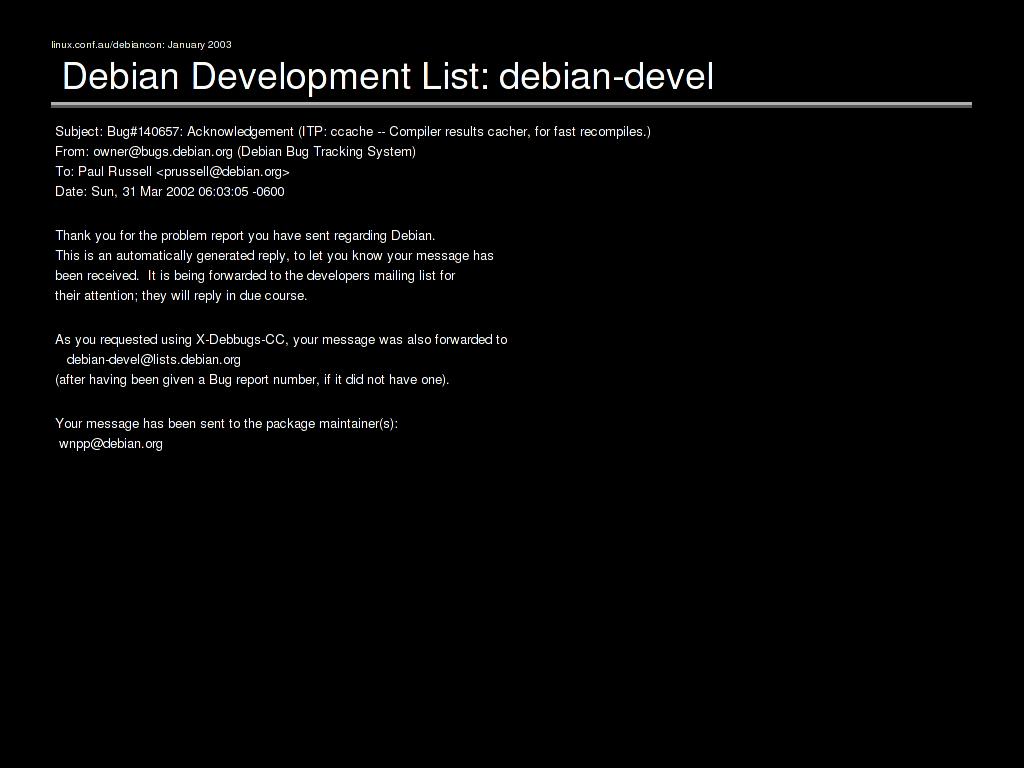Click the prussell@debian.org email address
Image resolution: width=1024 pixels, height=768 pixels.
[x=223, y=172]
